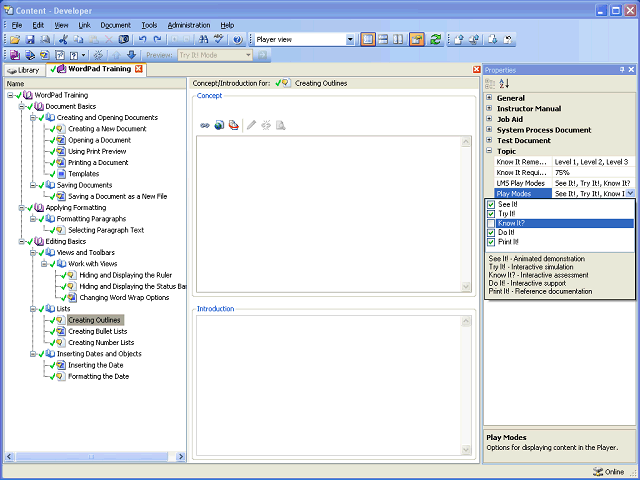Click inside the Concept content area
The width and height of the screenshot is (640, 480).
(x=329, y=214)
